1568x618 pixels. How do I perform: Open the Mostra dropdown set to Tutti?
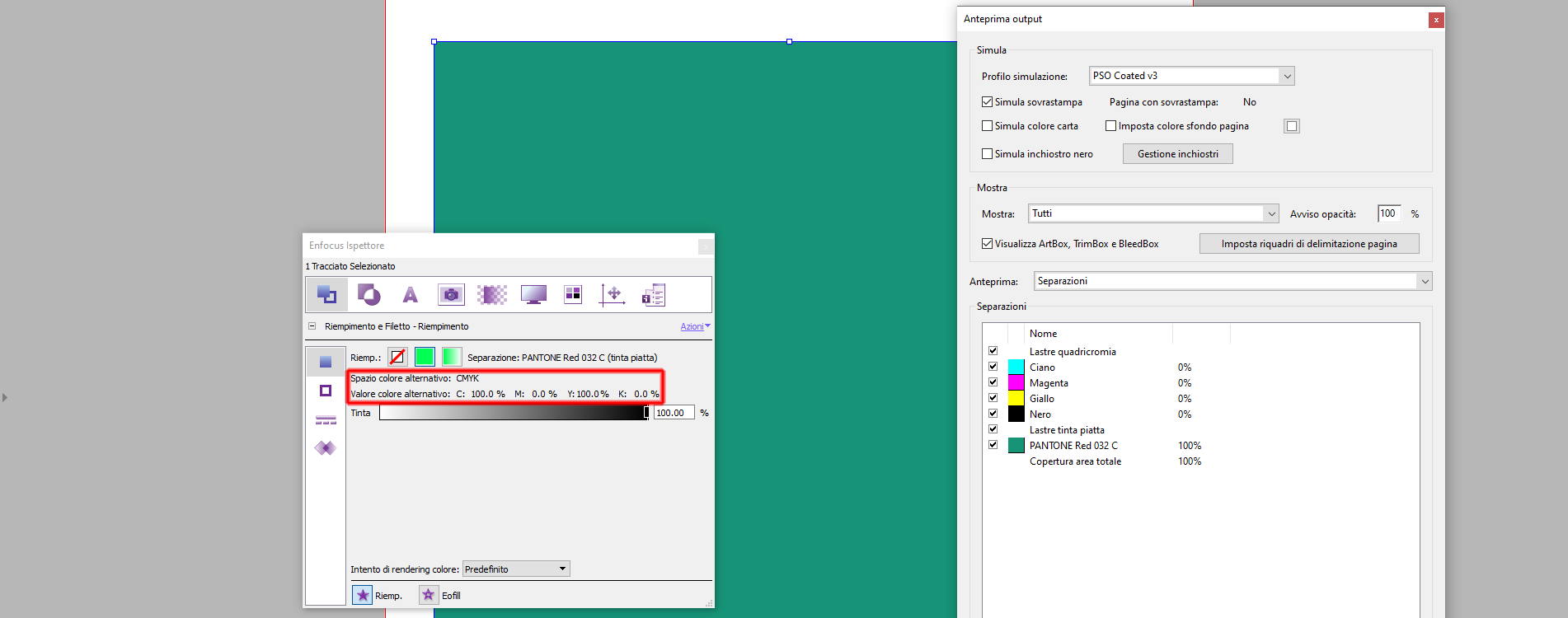coord(1153,213)
